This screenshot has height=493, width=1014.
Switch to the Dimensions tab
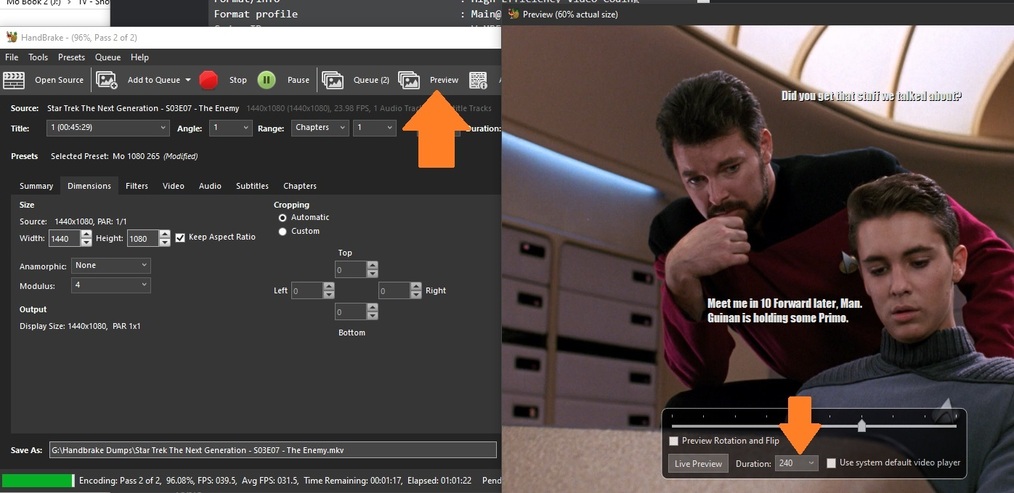89,186
